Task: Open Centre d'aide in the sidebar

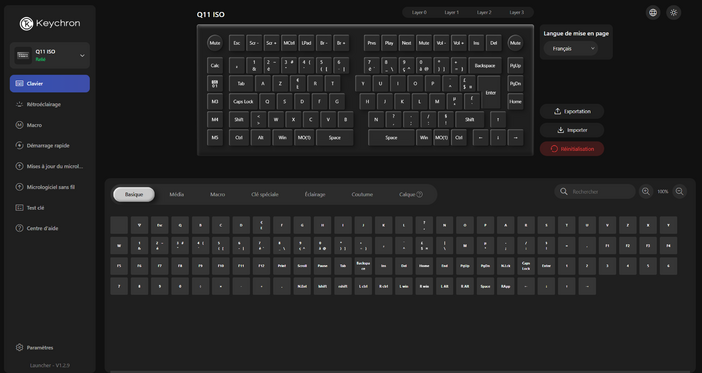Action: pyautogui.click(x=50, y=228)
